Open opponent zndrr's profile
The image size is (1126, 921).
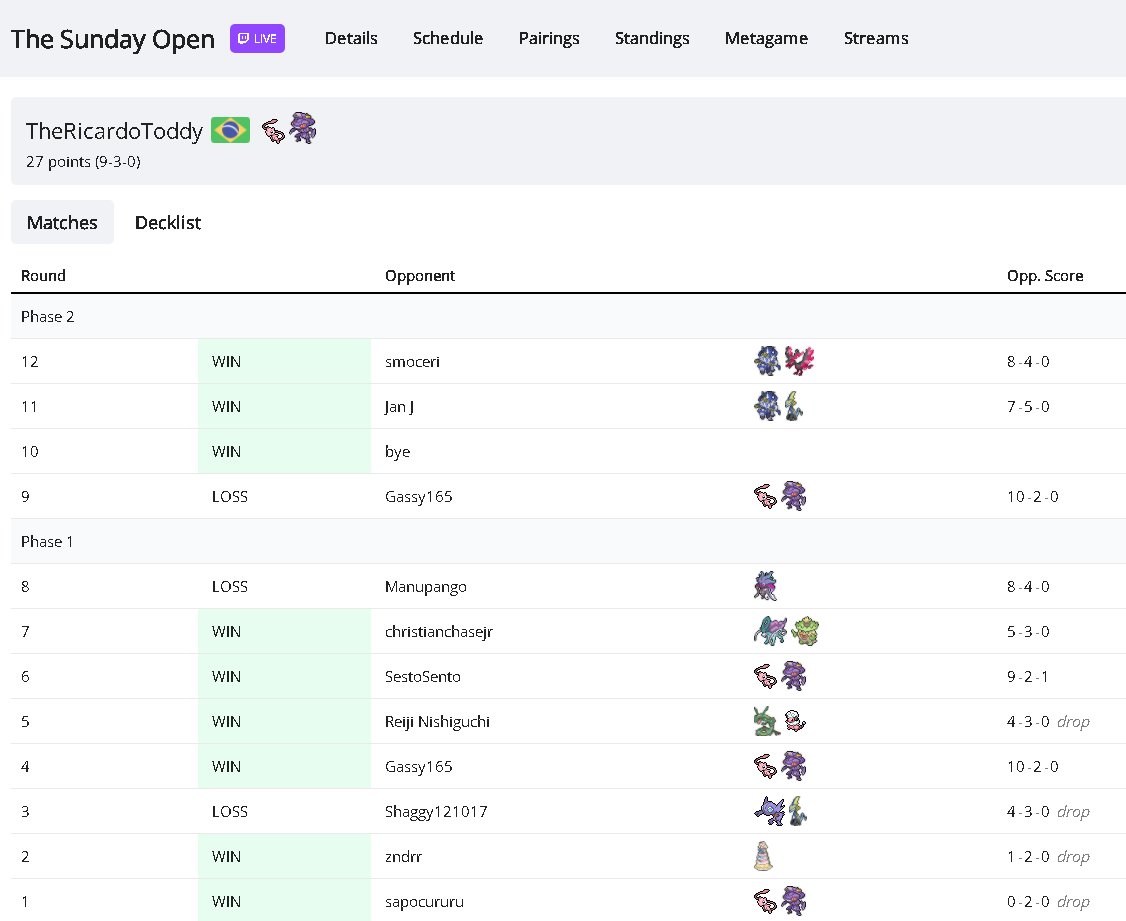404,857
